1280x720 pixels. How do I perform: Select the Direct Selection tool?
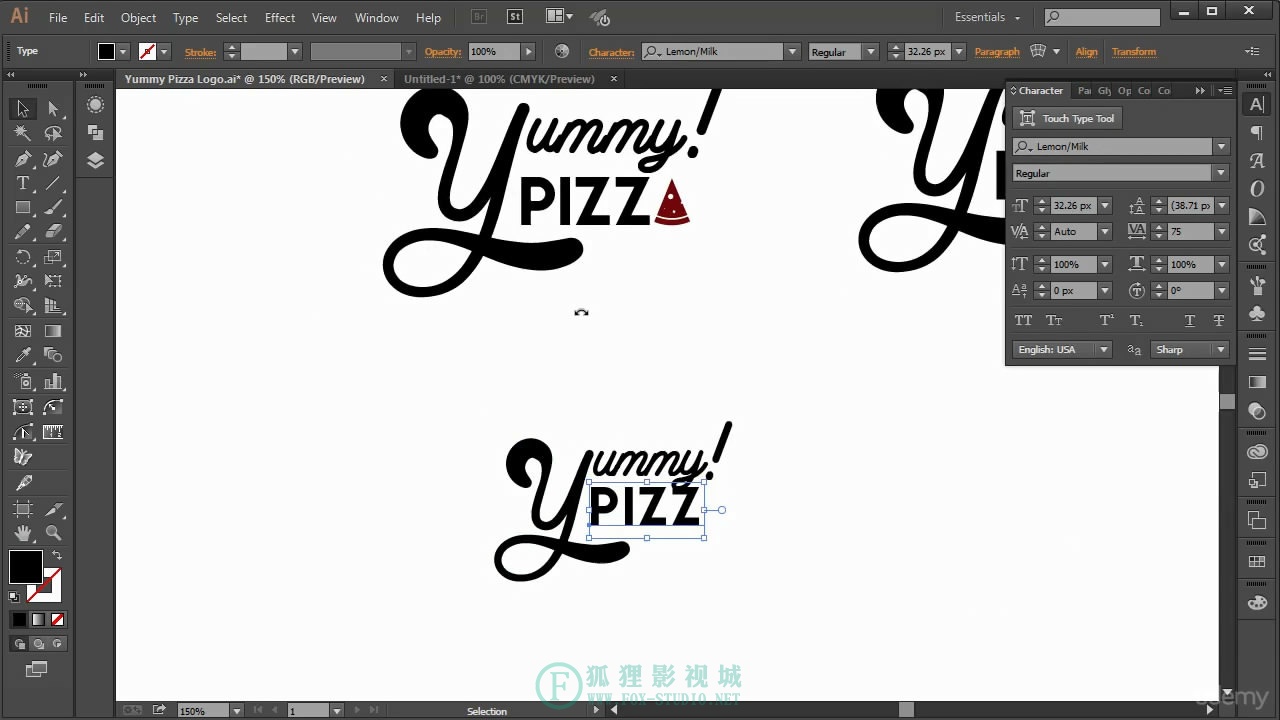tap(53, 109)
